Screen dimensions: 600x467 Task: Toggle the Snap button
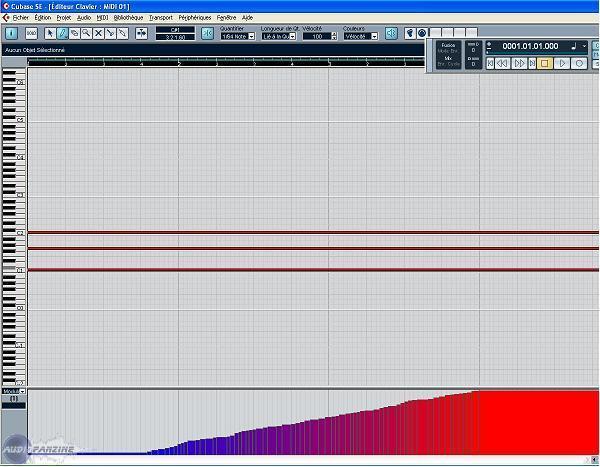207,34
